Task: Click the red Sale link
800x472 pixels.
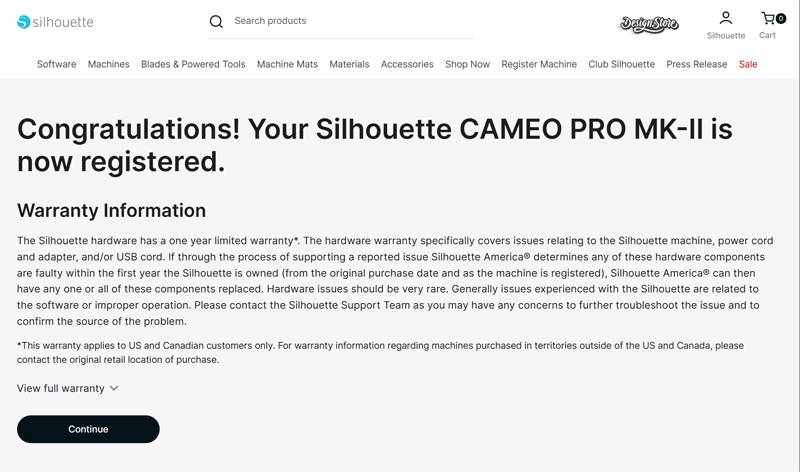Action: pos(748,64)
